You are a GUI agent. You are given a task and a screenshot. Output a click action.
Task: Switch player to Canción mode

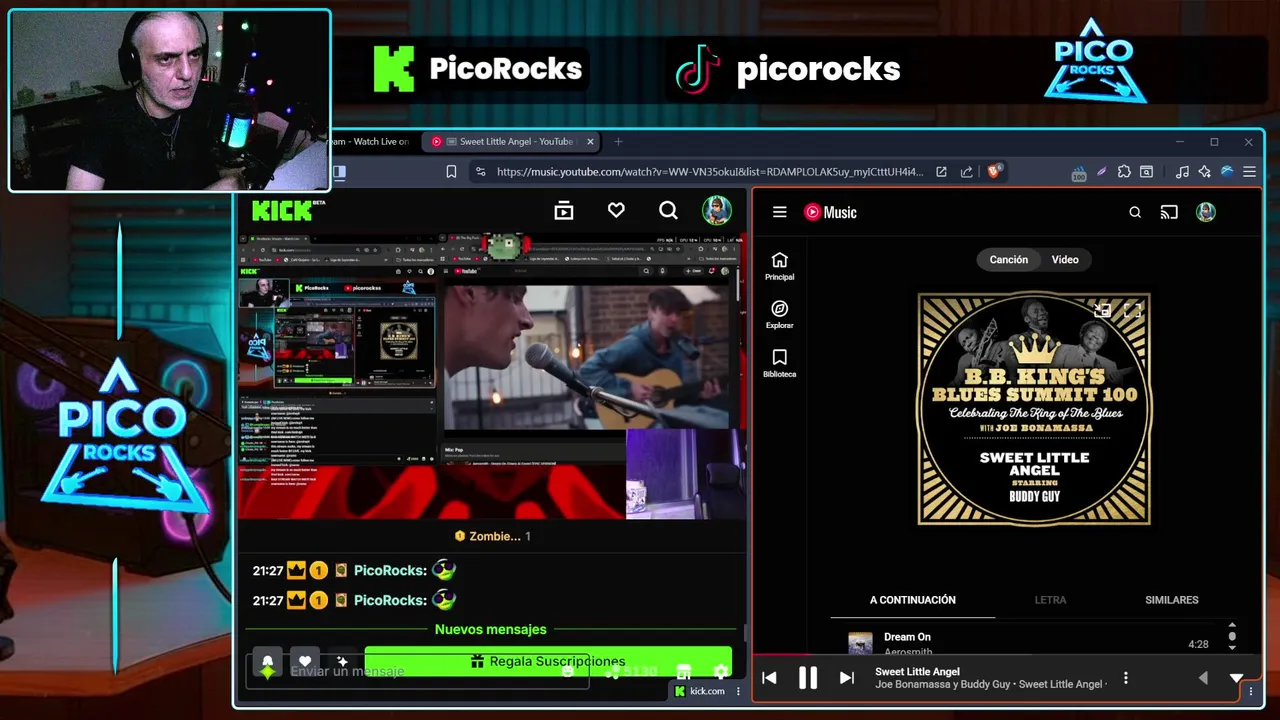(1008, 259)
